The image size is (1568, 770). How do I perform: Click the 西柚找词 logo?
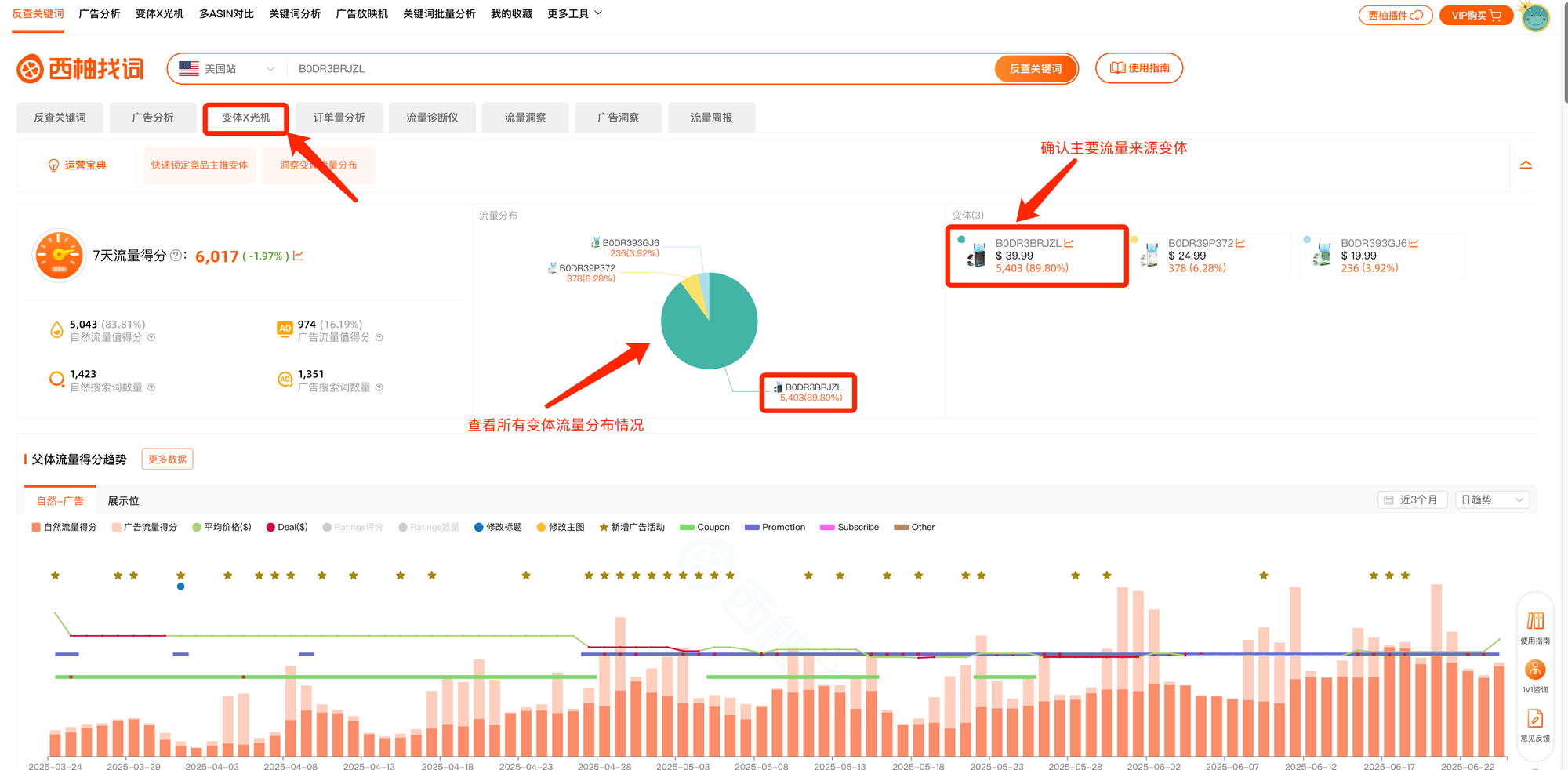pos(80,69)
